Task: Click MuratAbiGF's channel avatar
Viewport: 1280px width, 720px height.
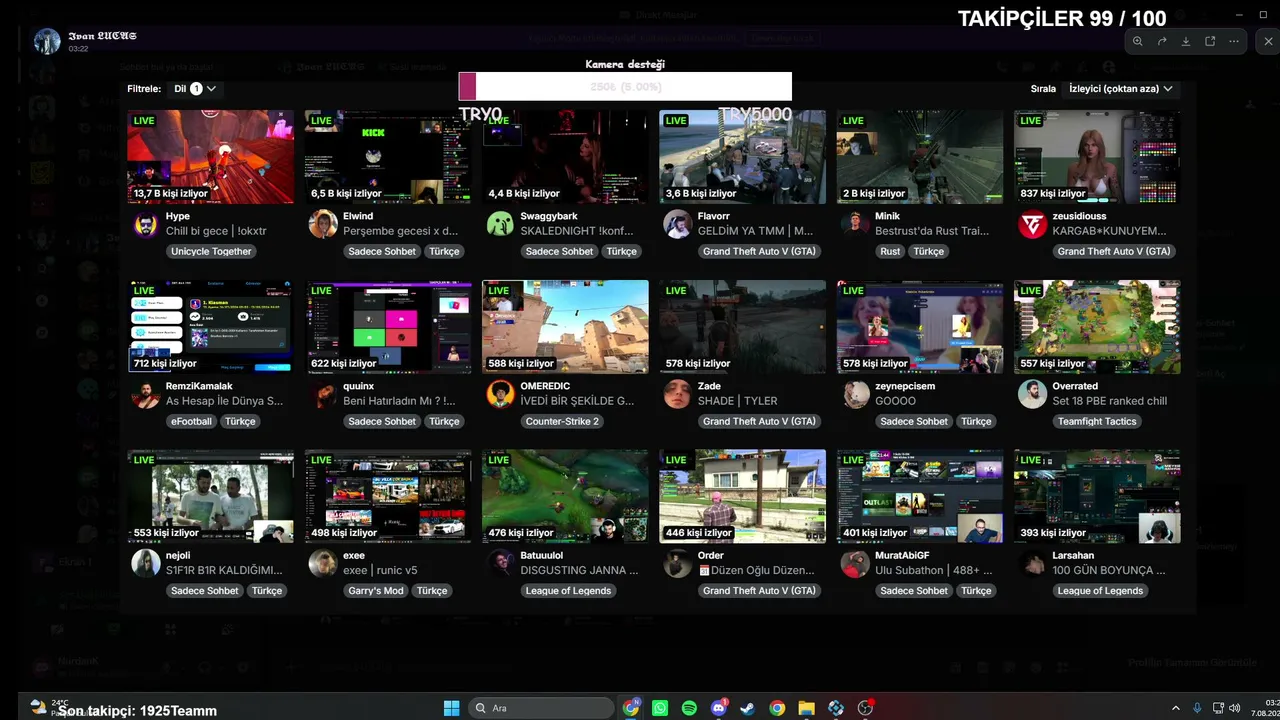Action: [855, 563]
